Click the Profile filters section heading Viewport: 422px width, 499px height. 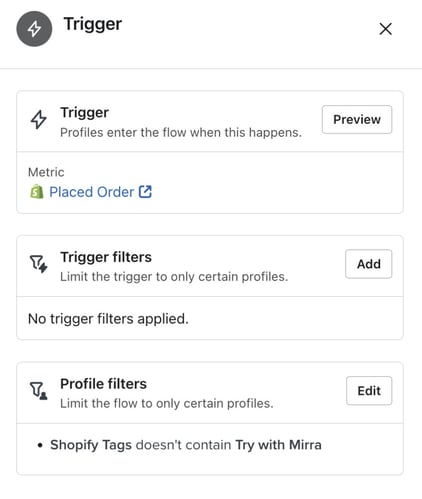tap(103, 384)
